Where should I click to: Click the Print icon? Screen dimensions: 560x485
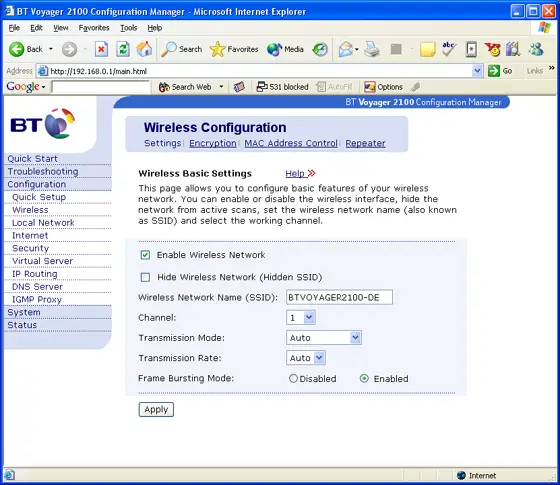click(372, 49)
